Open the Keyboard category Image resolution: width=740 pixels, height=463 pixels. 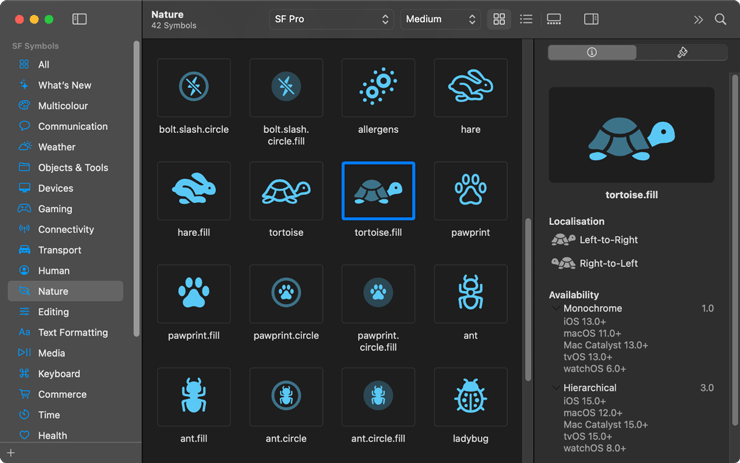66,374
